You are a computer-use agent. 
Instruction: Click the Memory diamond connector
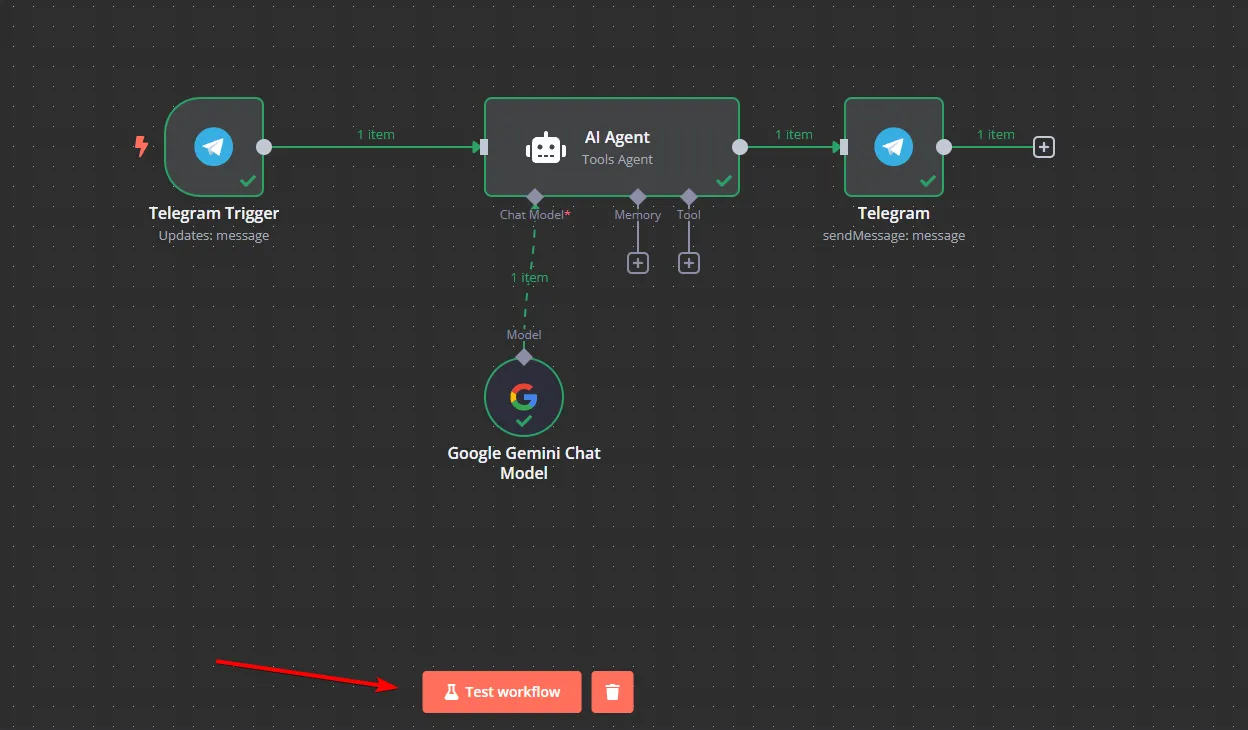(638, 196)
